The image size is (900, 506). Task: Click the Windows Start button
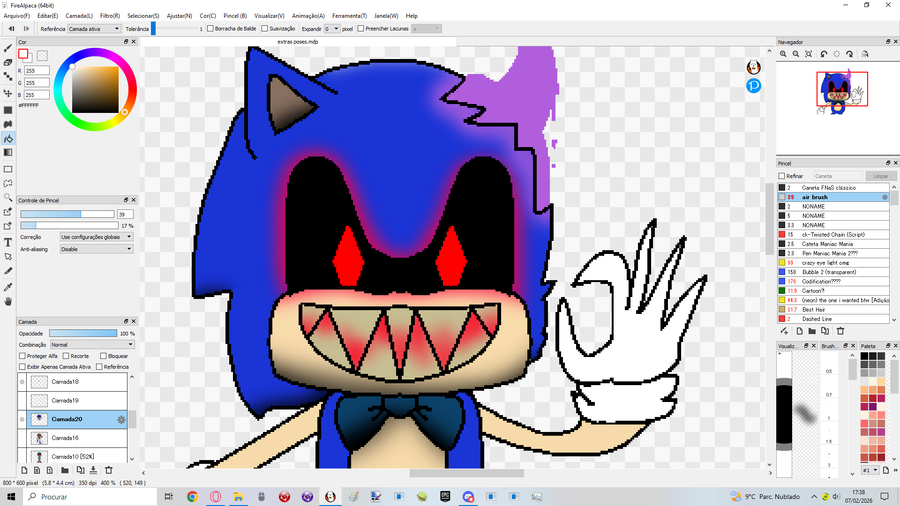pyautogui.click(x=10, y=497)
